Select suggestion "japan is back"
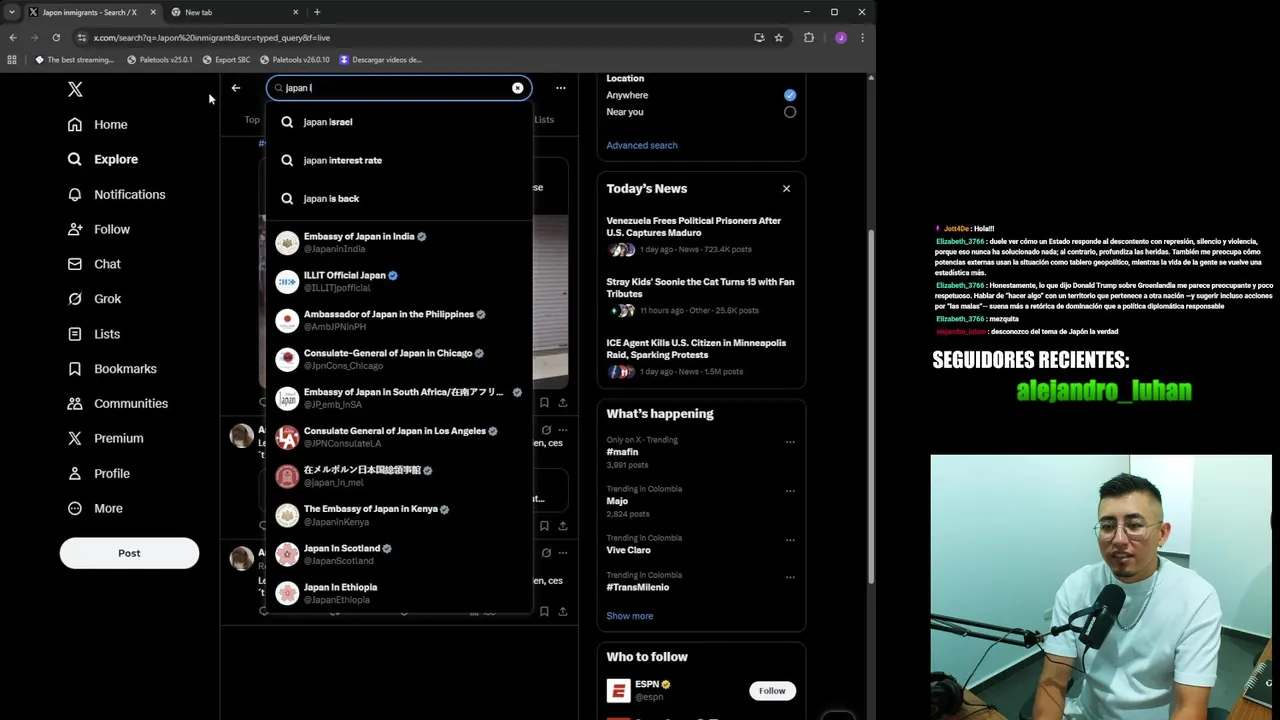 (398, 198)
